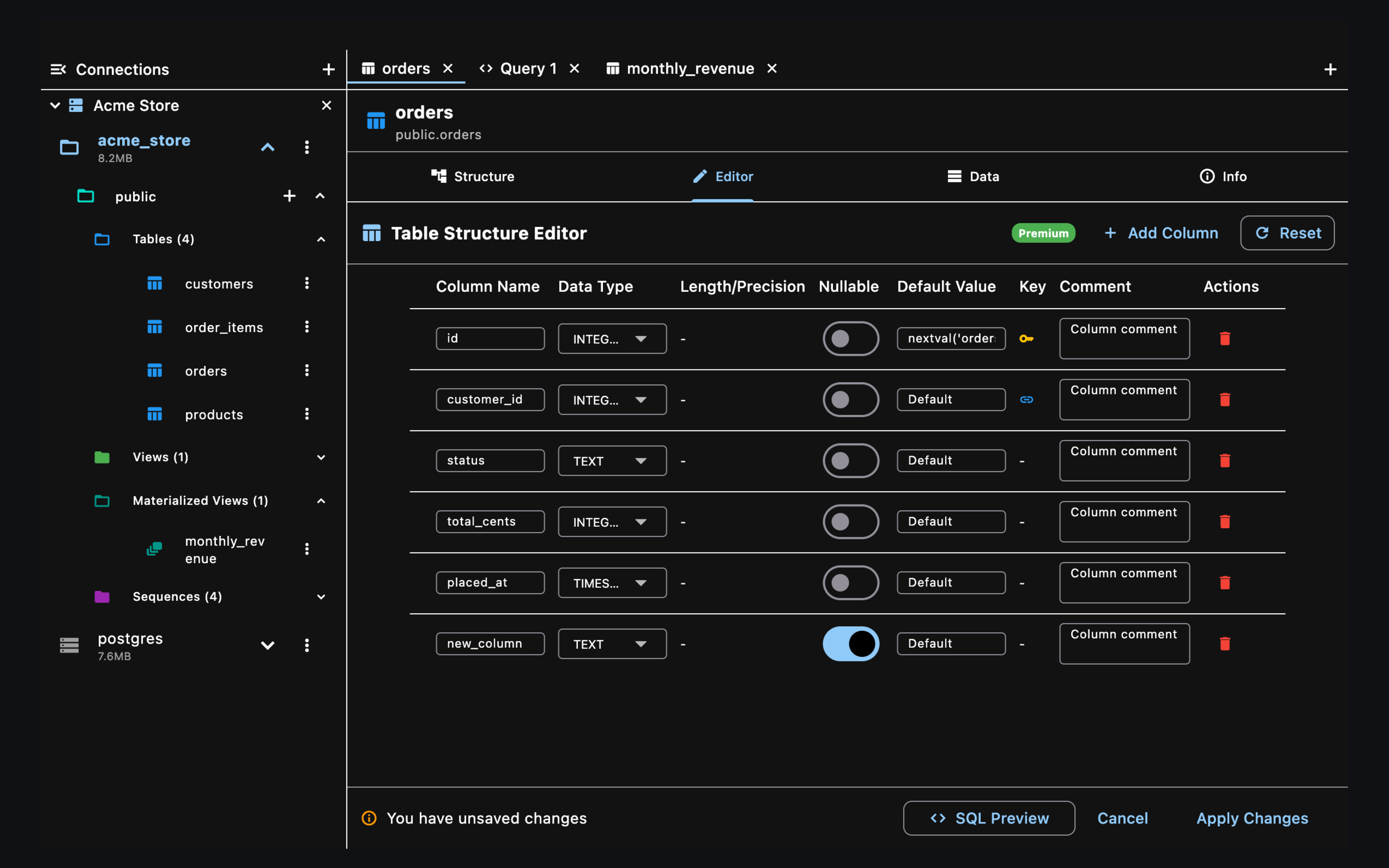The image size is (1389, 868).
Task: Add new object in public schema
Action: [x=289, y=196]
